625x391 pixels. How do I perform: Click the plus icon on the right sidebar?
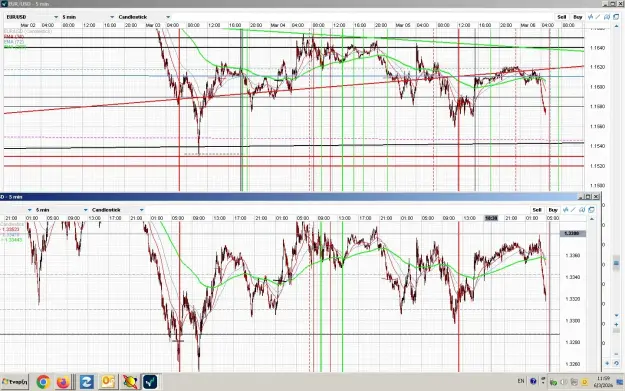point(616,325)
